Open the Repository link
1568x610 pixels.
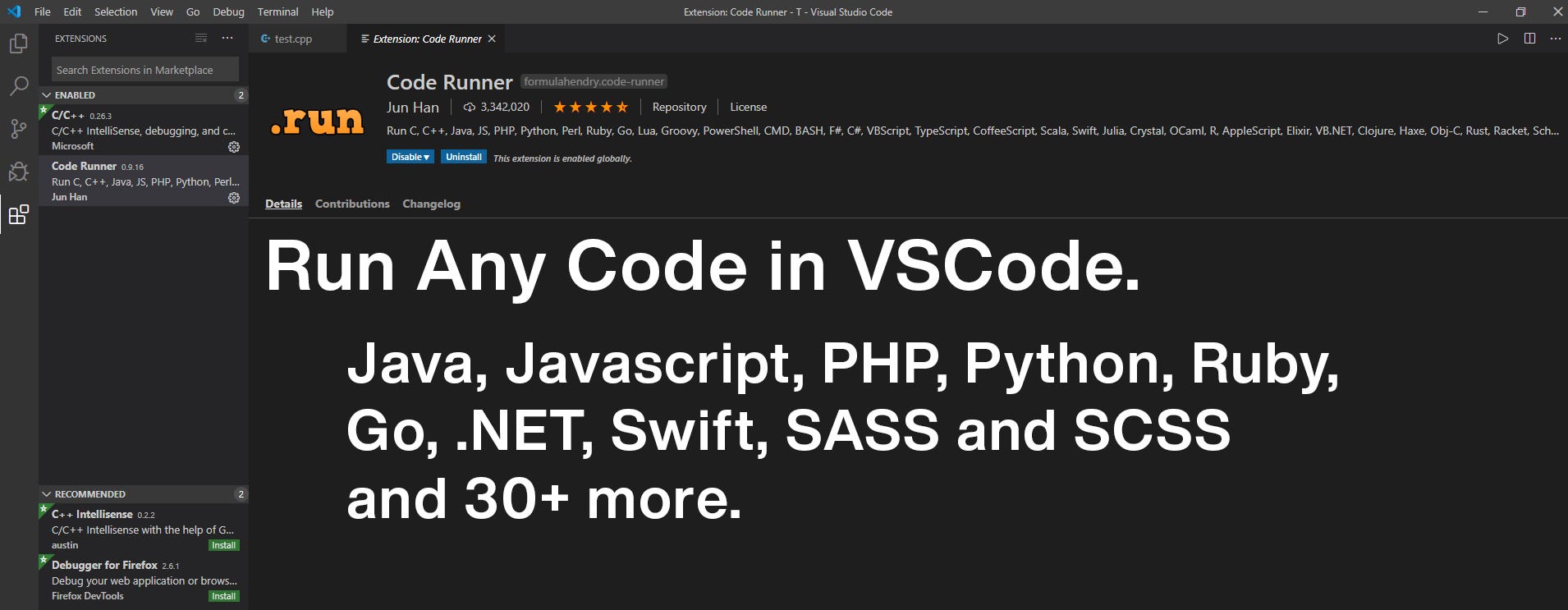click(679, 107)
